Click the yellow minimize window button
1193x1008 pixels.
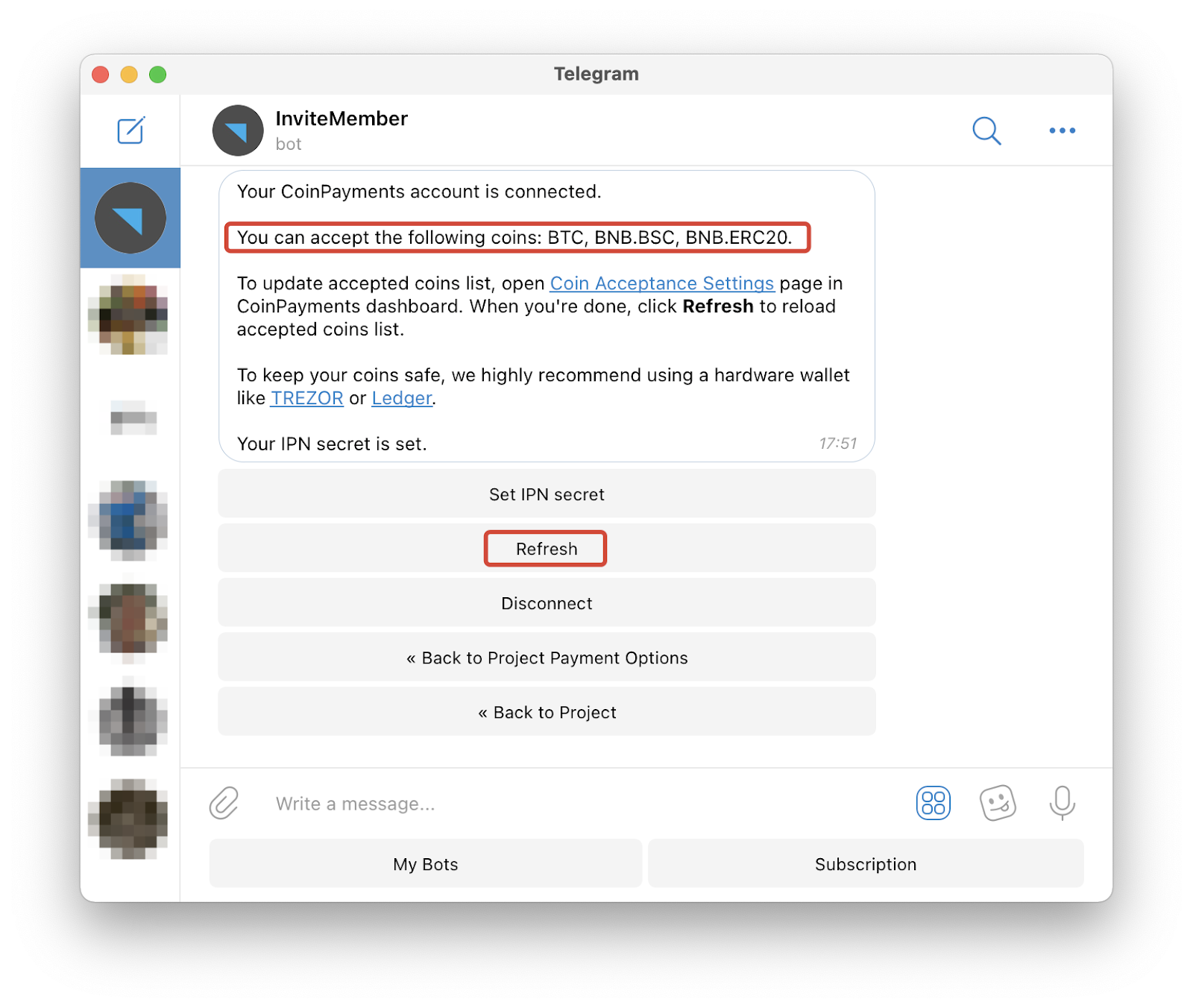[129, 75]
